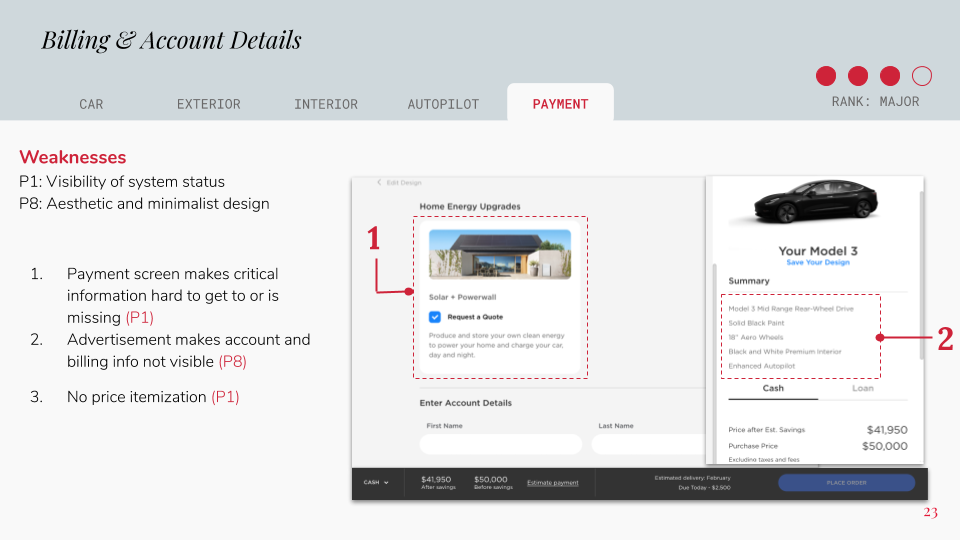The height and width of the screenshot is (540, 960).
Task: Click the Estimated delivery: February text
Action: click(x=692, y=478)
